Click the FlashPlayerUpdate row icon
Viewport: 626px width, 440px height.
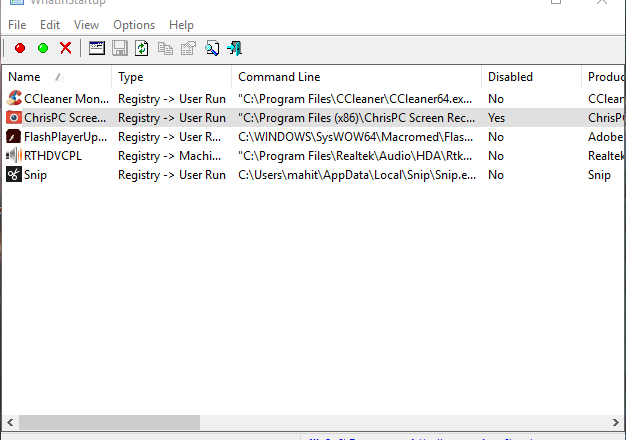[14, 137]
